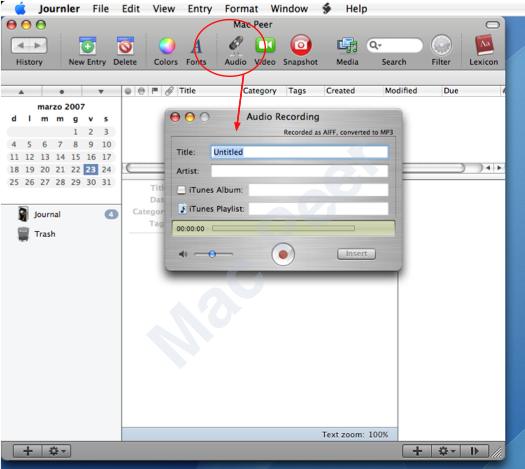This screenshot has width=525, height=469.
Task: Open the Lexicon book icon
Action: 484,45
